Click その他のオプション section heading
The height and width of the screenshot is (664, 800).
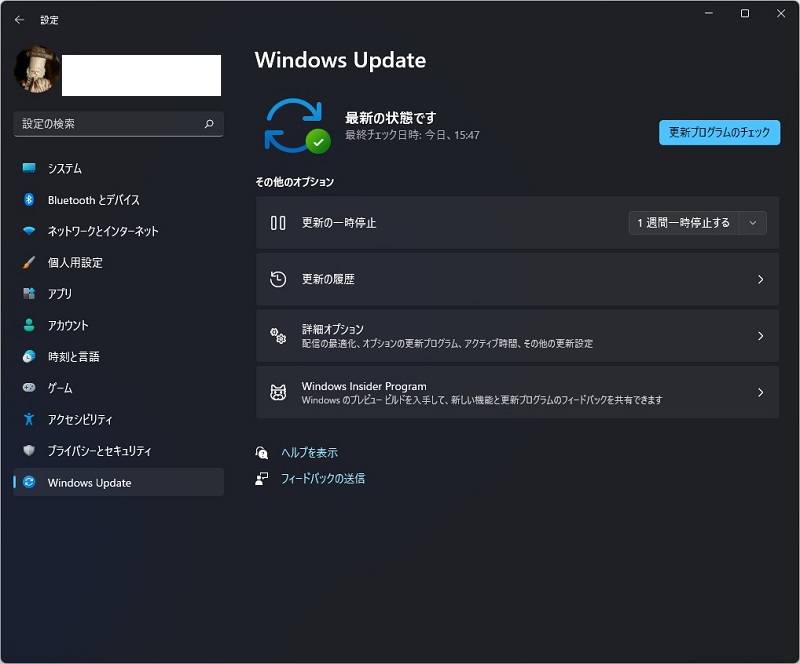click(295, 182)
